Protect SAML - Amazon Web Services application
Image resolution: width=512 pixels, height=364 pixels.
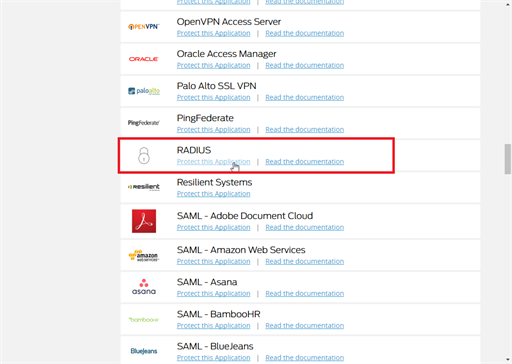pos(213,261)
